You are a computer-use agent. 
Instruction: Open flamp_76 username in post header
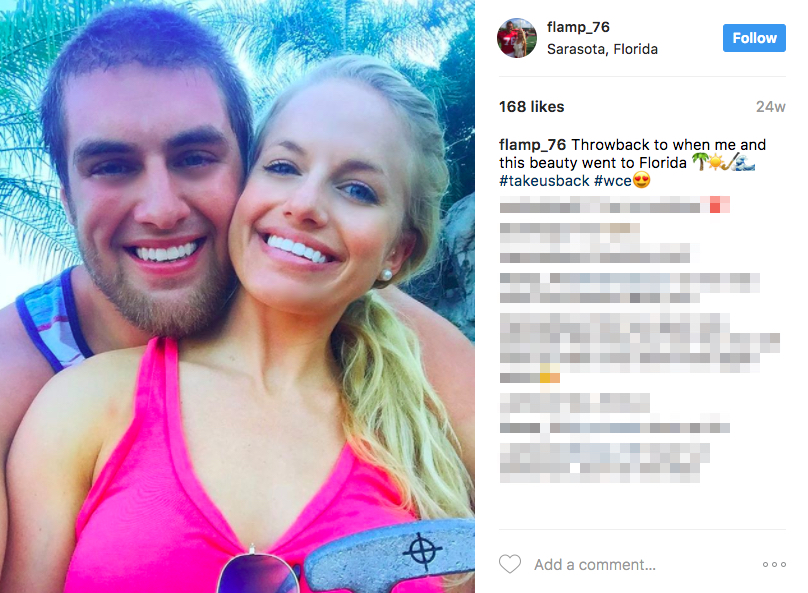click(x=578, y=27)
